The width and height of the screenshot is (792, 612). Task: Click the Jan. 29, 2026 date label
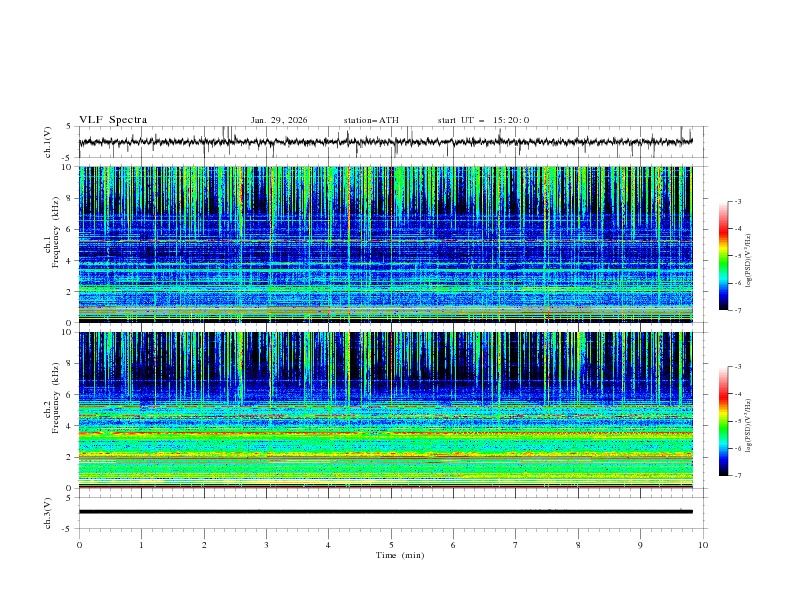279,120
